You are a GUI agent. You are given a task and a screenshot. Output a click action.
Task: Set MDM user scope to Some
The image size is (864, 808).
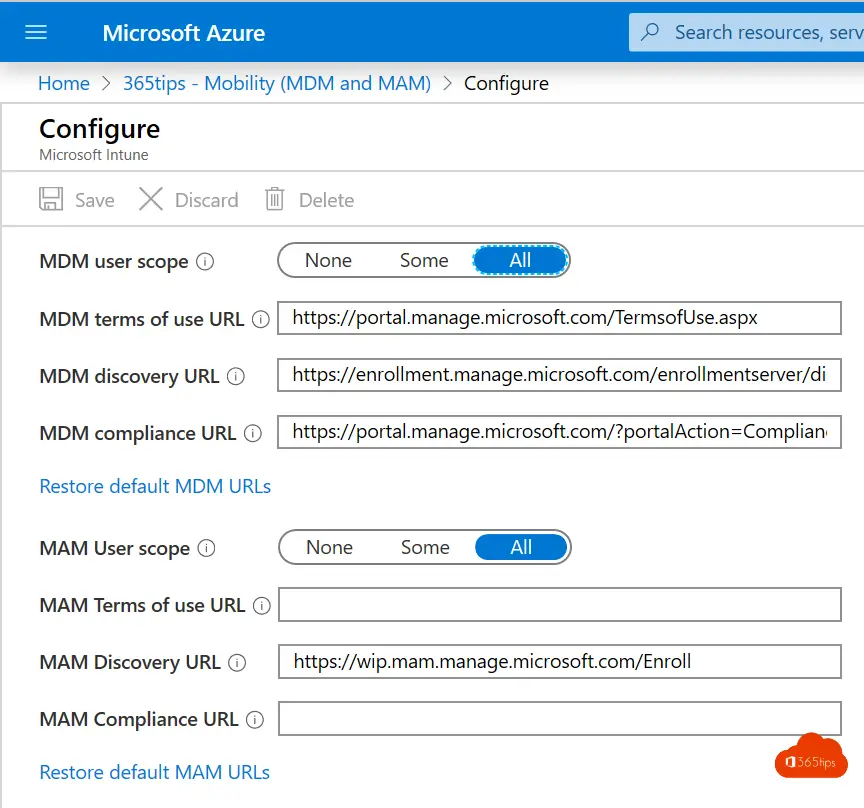[x=424, y=260]
